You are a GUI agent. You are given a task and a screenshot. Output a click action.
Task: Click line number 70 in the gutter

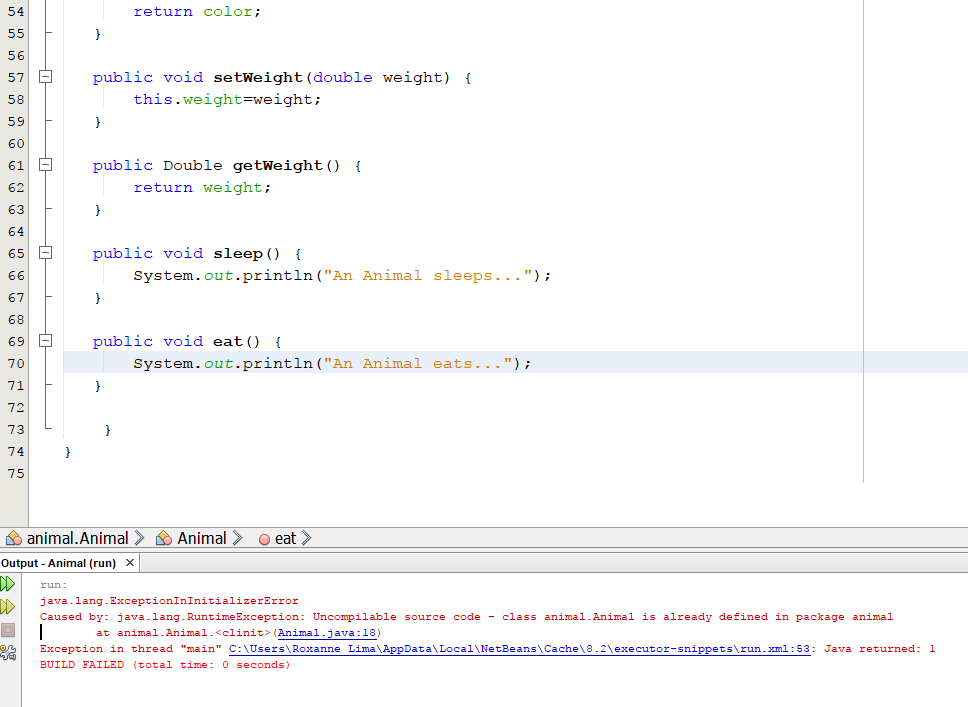15,363
